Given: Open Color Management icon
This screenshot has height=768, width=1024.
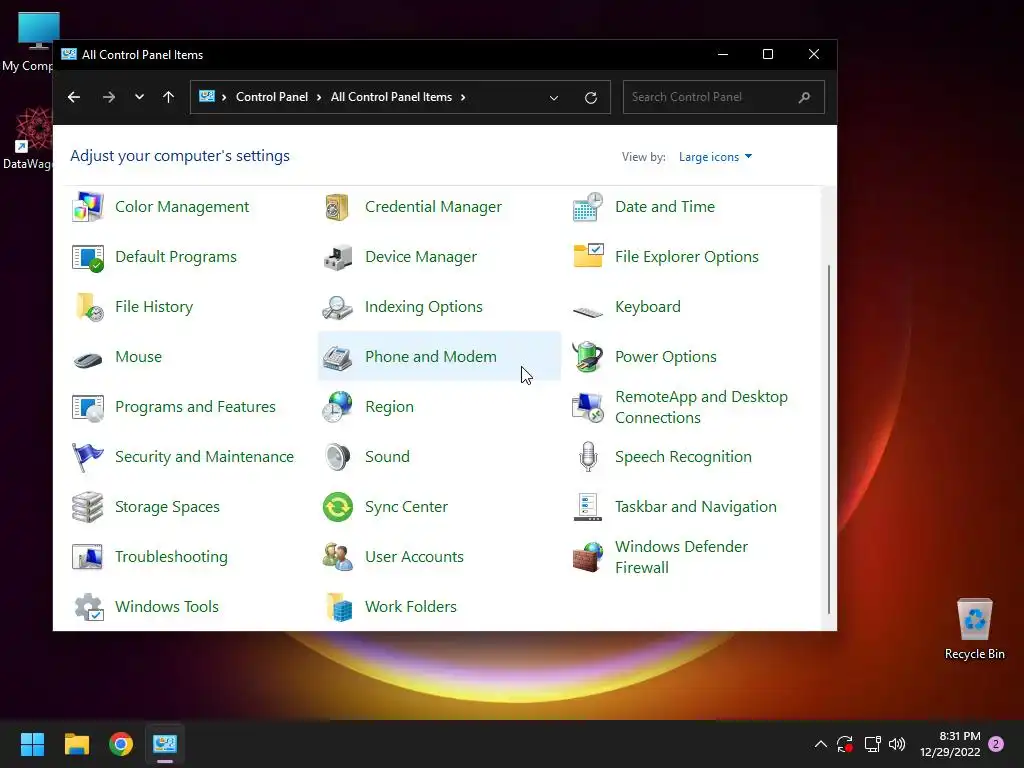Looking at the screenshot, I should tap(88, 207).
